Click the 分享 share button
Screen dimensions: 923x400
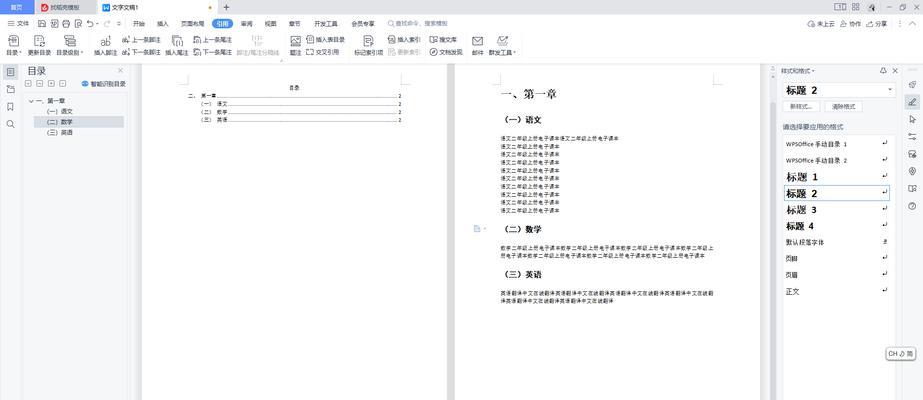[x=877, y=24]
